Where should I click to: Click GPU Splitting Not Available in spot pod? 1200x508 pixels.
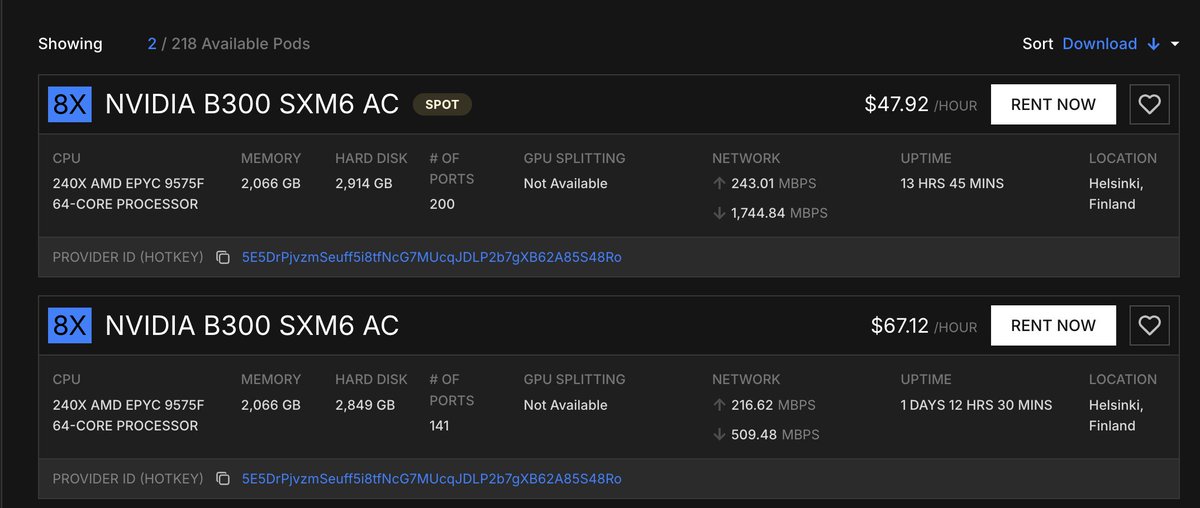[x=565, y=183]
